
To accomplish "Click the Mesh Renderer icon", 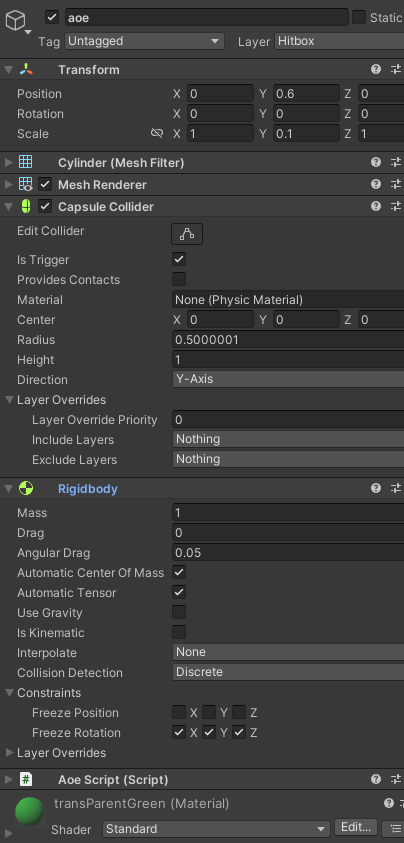I will pos(25,184).
